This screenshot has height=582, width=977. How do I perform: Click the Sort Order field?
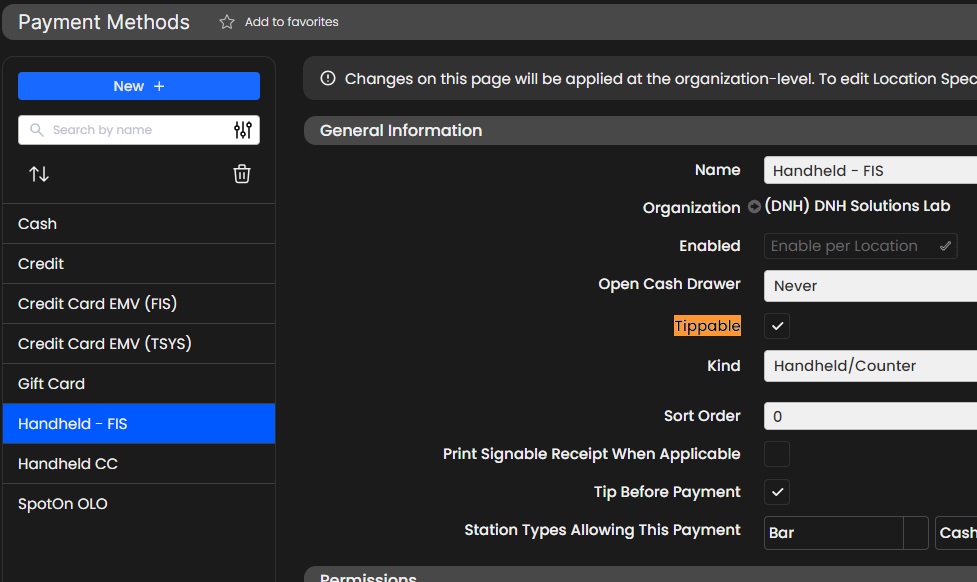point(870,416)
